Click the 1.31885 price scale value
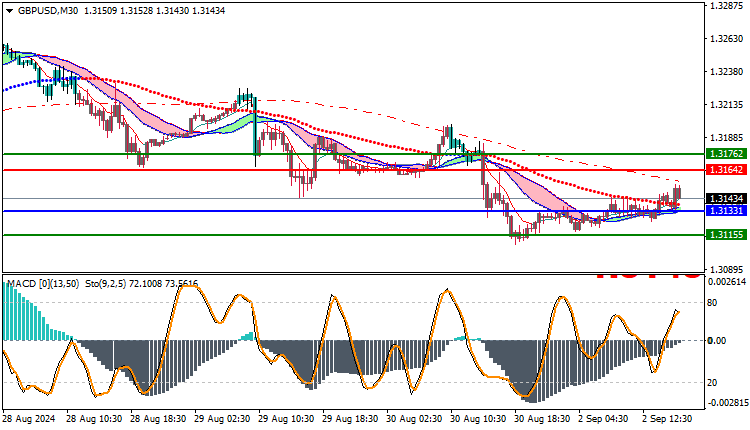 (727, 138)
